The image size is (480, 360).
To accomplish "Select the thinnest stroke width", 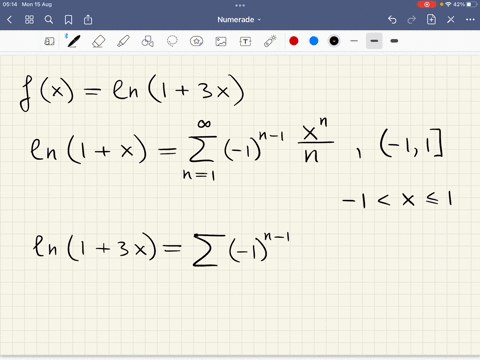I will (x=354, y=41).
